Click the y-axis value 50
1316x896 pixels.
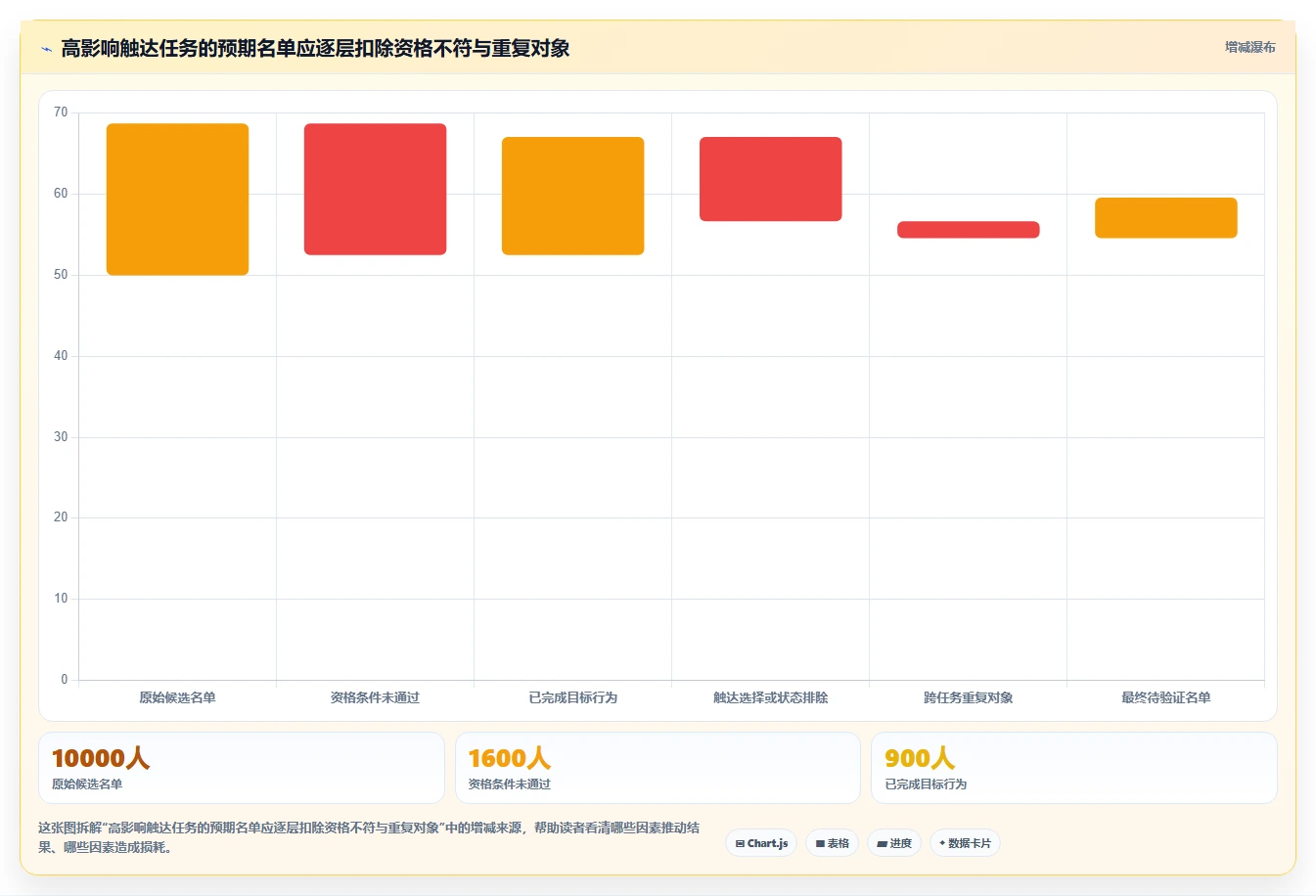[x=61, y=275]
